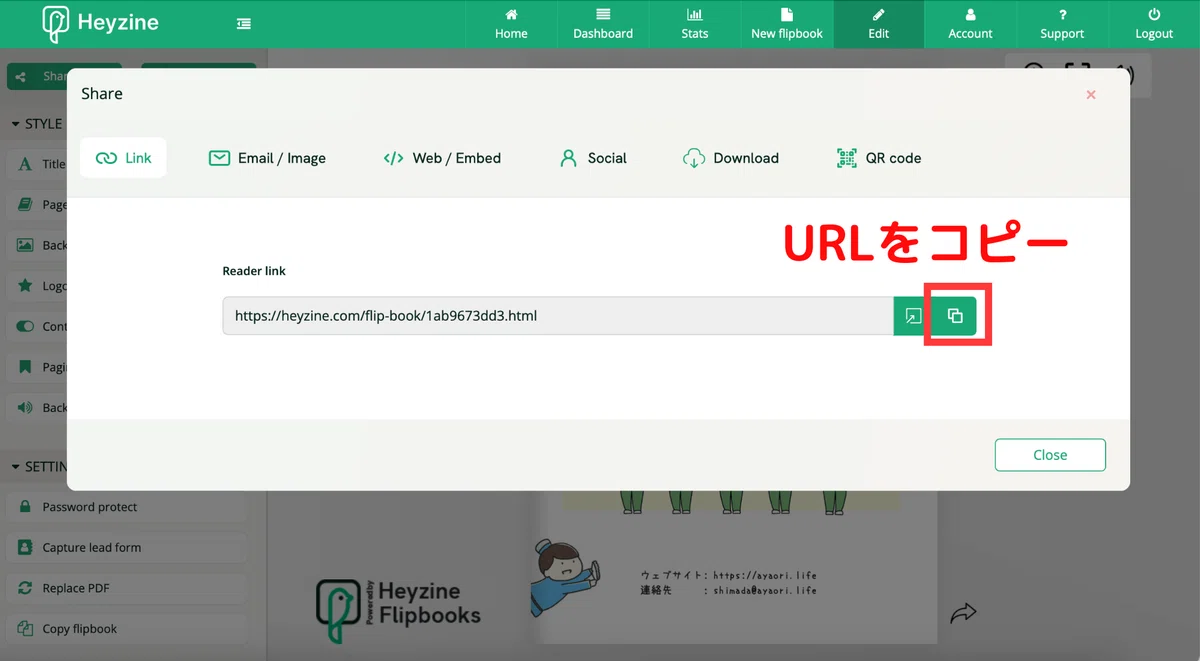Select the Link tab
This screenshot has width=1200, height=661.
click(x=123, y=158)
